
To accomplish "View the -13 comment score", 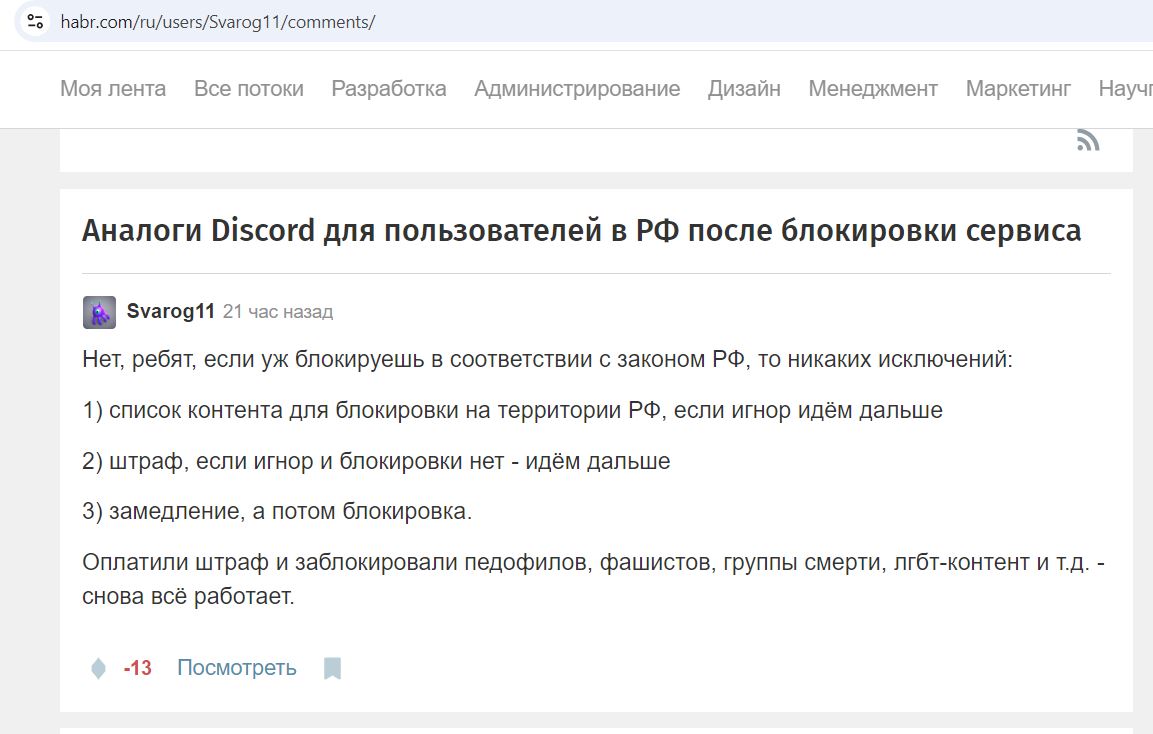I will pyautogui.click(x=138, y=668).
